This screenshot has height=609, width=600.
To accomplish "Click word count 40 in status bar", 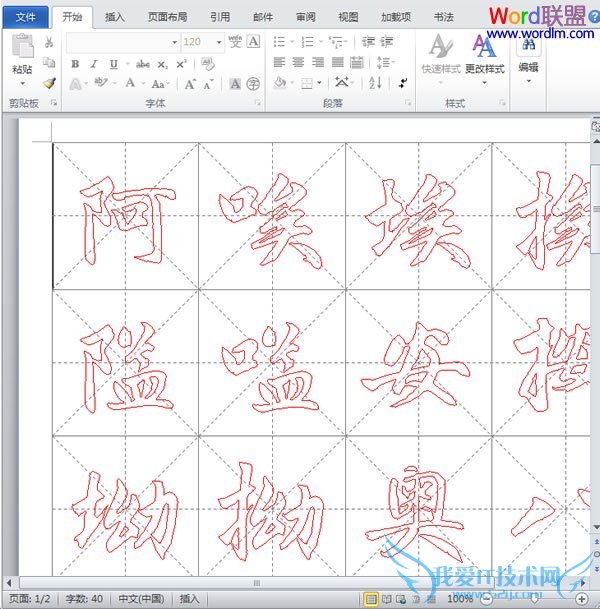I will click(x=84, y=599).
